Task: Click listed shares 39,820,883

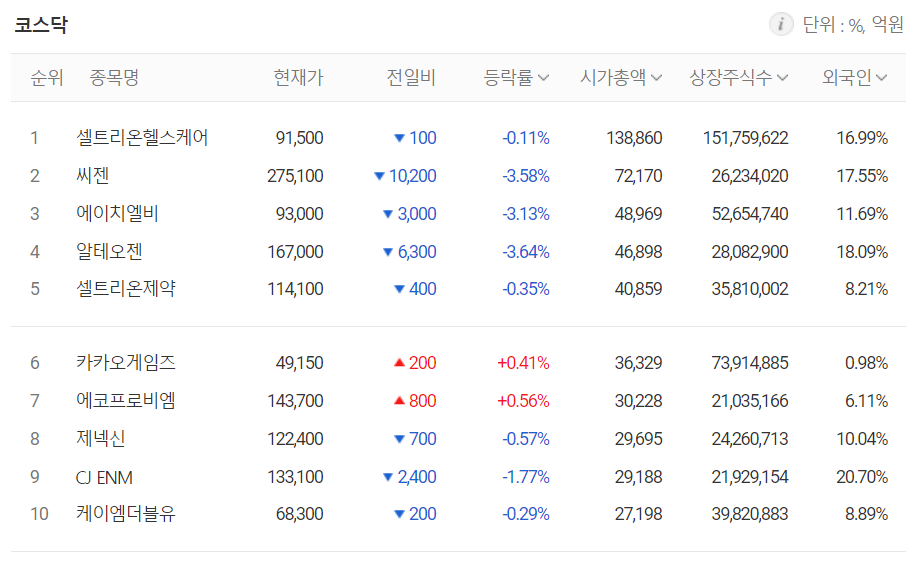Action: pyautogui.click(x=750, y=514)
